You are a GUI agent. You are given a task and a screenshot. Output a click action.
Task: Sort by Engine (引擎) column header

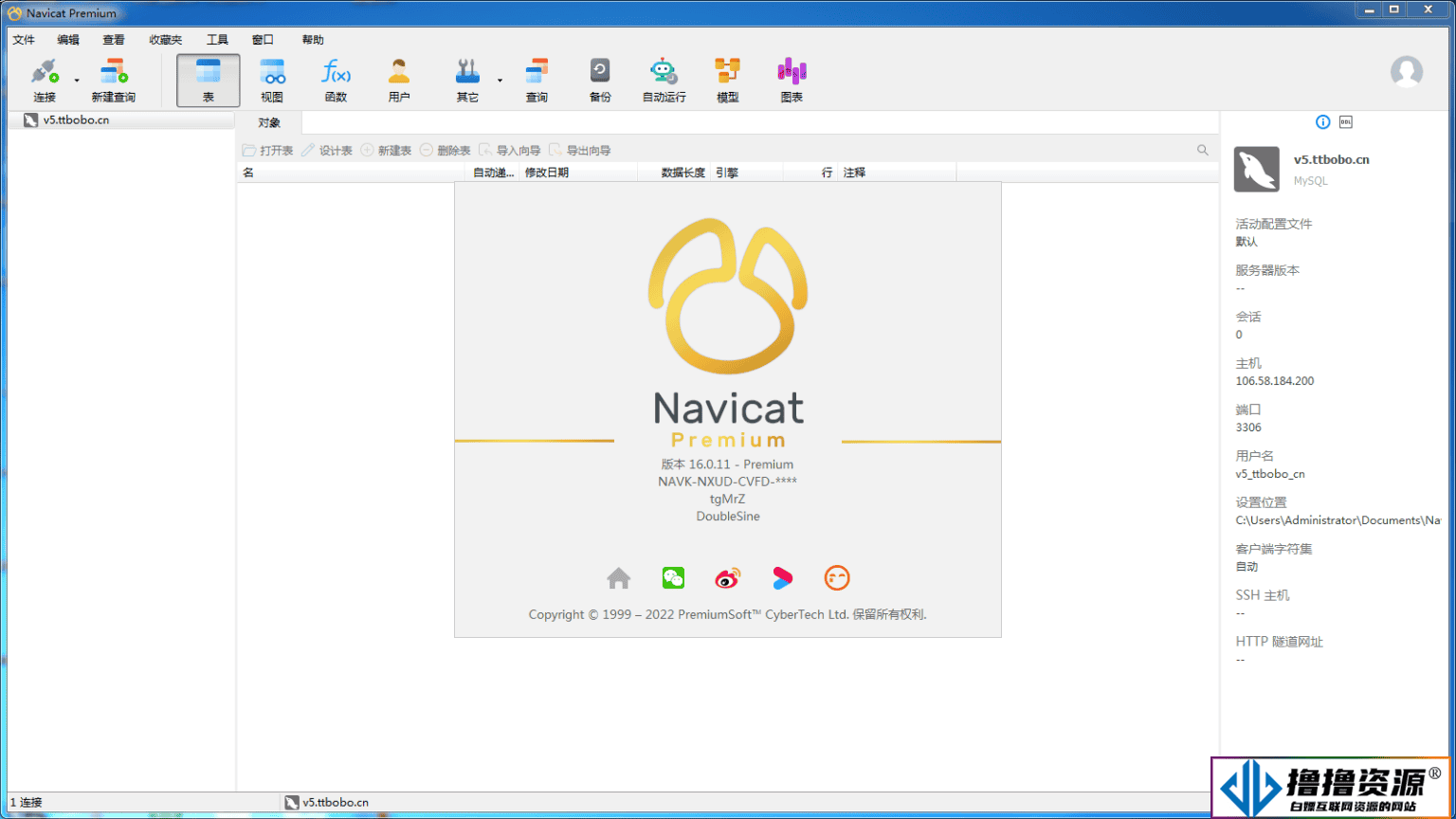click(746, 173)
